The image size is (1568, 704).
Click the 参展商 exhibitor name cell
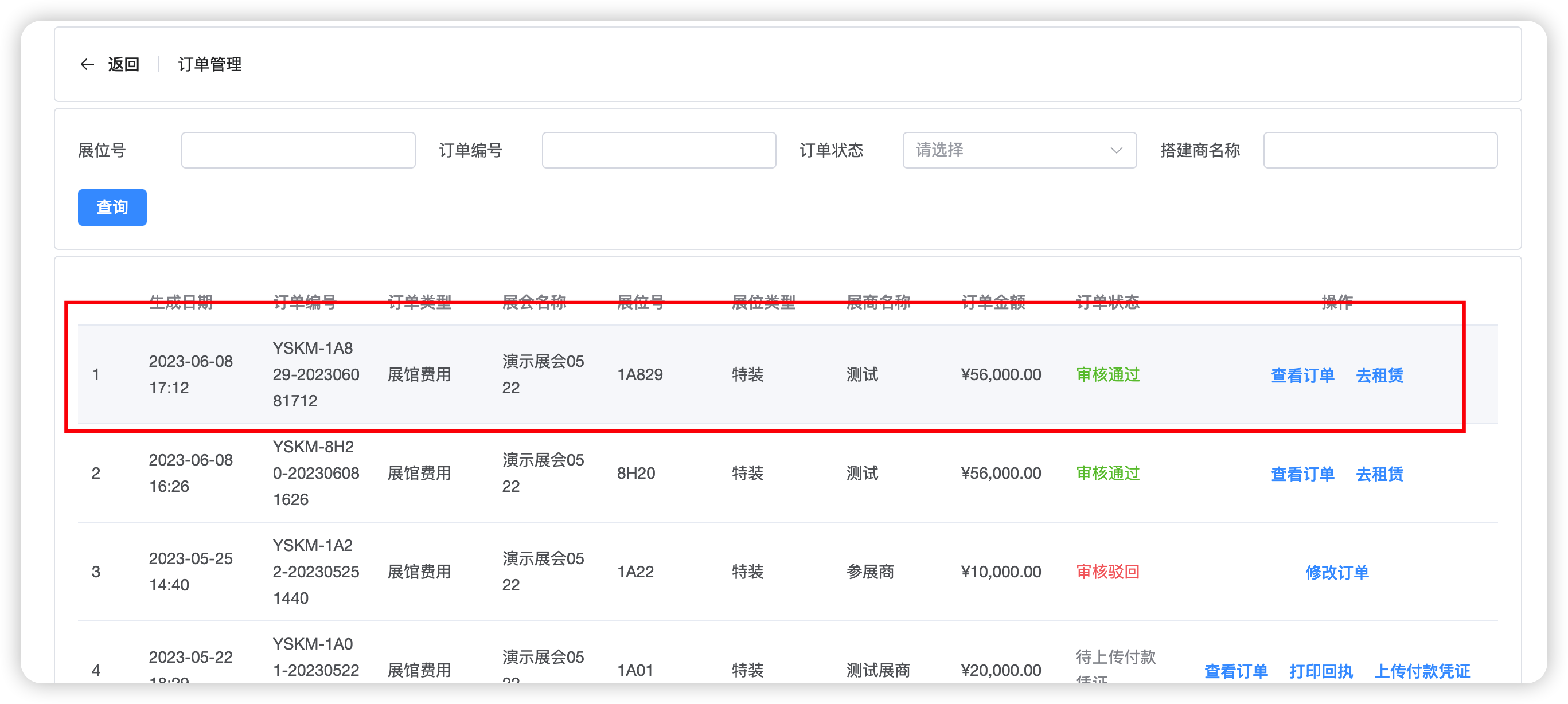tap(870, 572)
